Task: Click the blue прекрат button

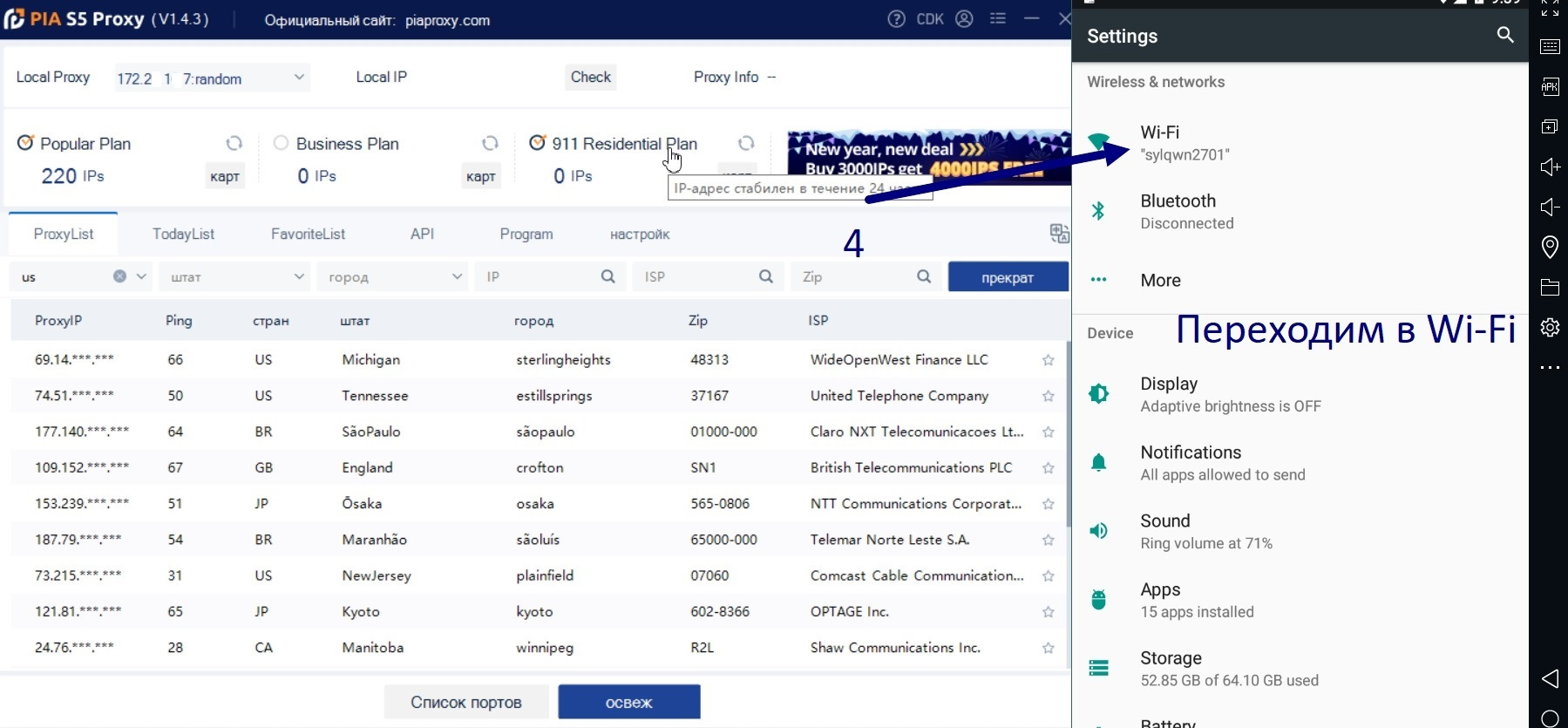Action: tap(1008, 277)
